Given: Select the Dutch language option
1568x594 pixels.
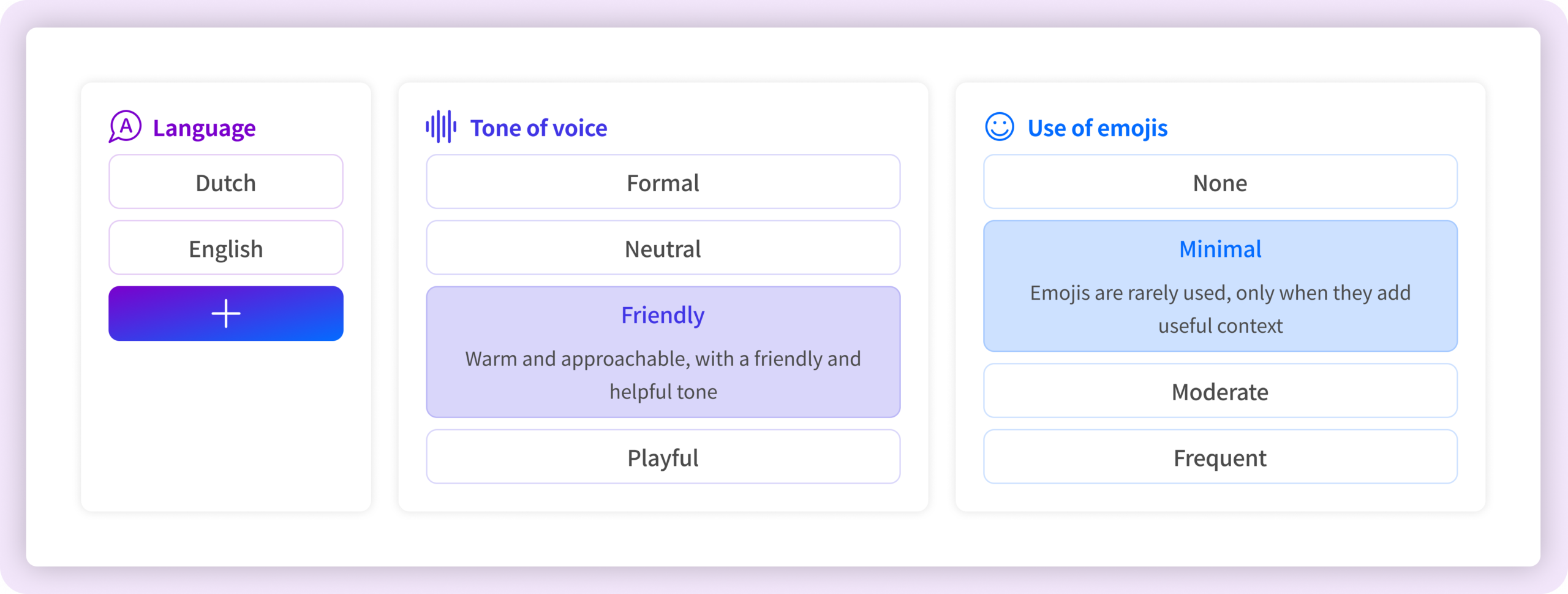Looking at the screenshot, I should 226,183.
